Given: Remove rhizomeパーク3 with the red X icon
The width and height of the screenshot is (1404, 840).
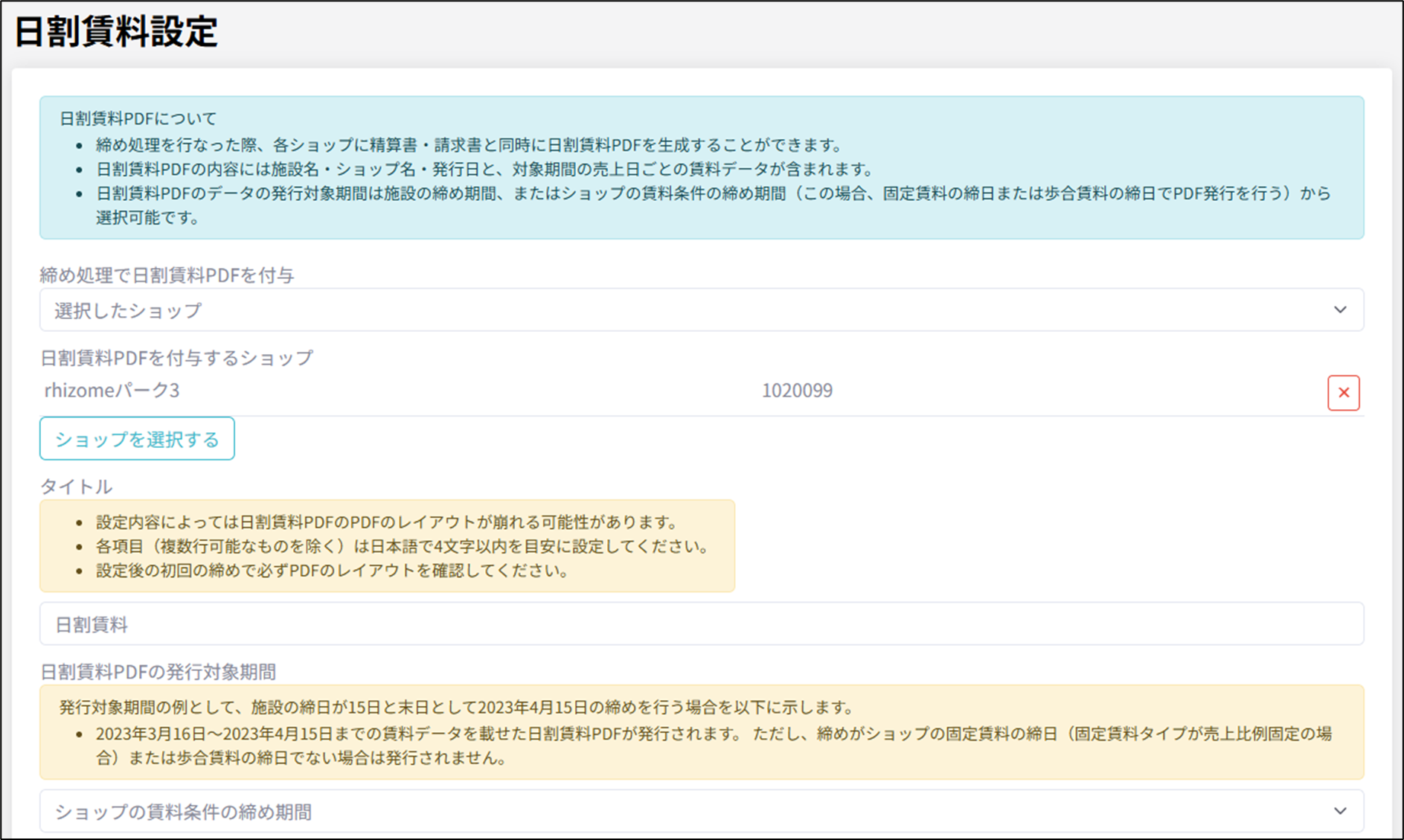Looking at the screenshot, I should tap(1343, 393).
